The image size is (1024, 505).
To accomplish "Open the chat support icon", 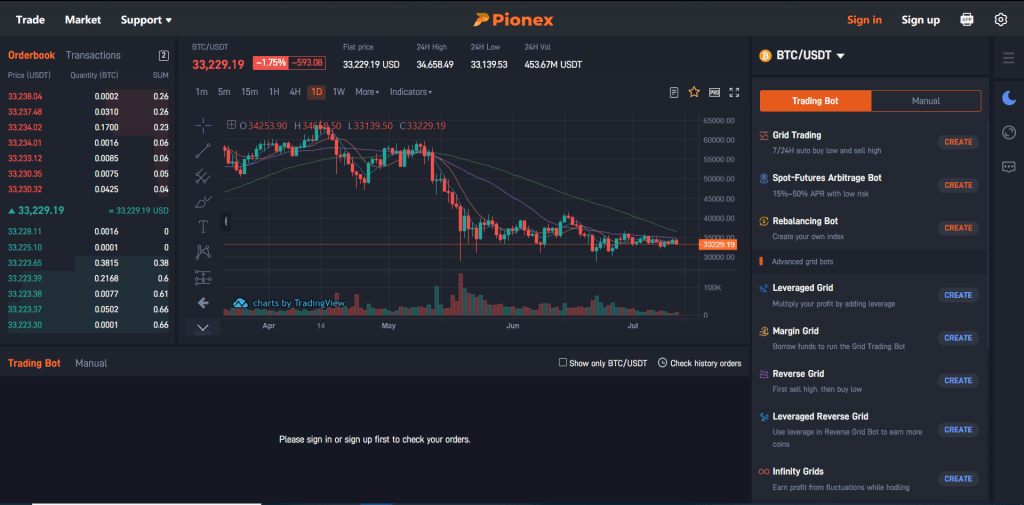I will pos(1008,167).
